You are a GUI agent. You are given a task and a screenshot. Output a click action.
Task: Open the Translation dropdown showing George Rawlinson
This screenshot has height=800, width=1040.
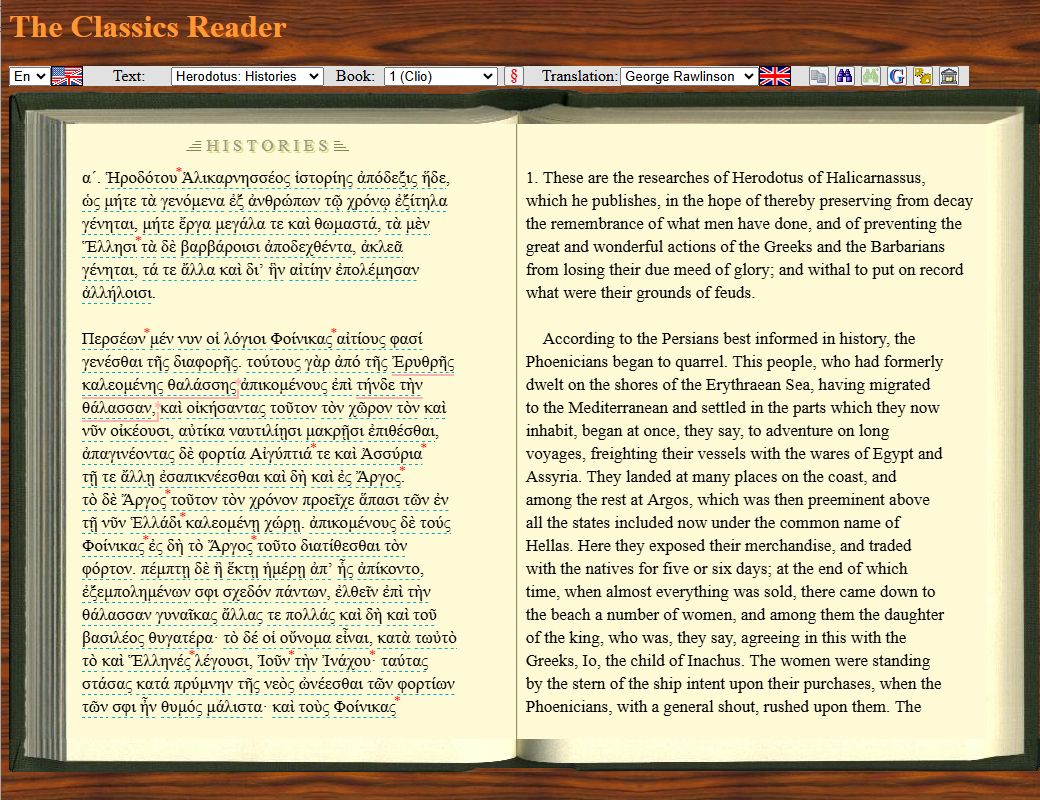(x=688, y=76)
